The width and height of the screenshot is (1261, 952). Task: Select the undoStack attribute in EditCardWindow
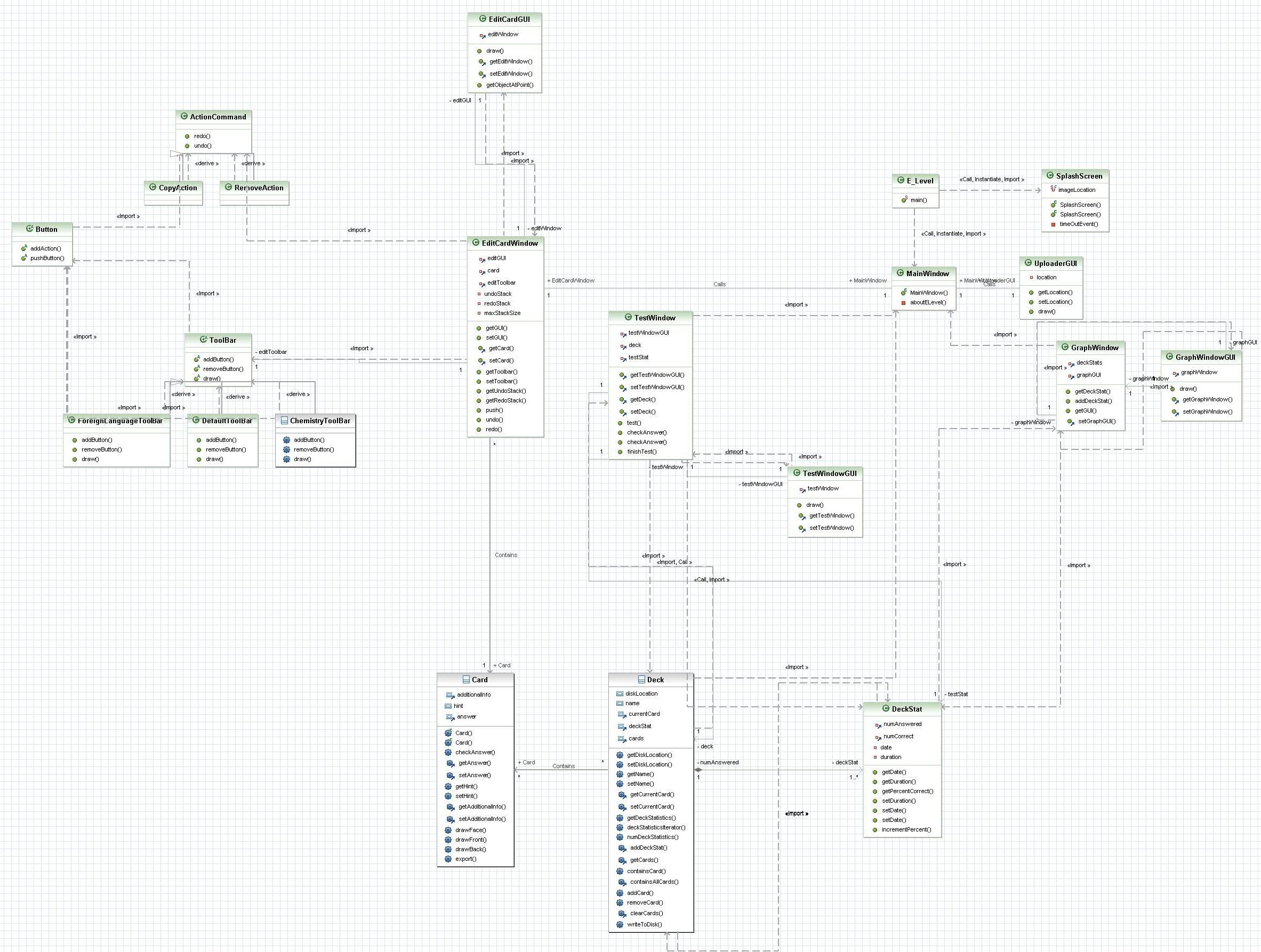[497, 294]
